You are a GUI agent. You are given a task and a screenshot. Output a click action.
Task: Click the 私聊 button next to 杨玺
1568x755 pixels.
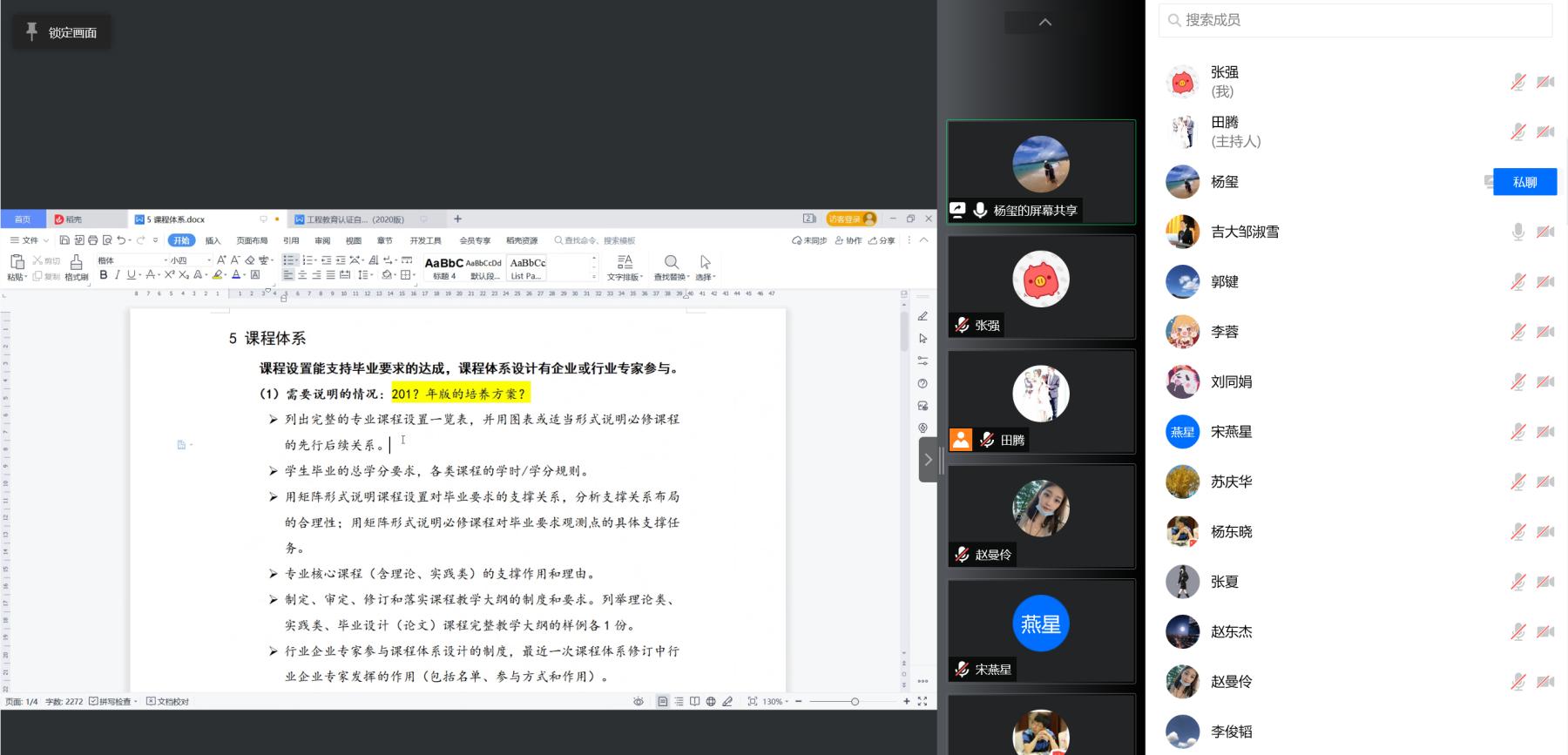[x=1524, y=182]
